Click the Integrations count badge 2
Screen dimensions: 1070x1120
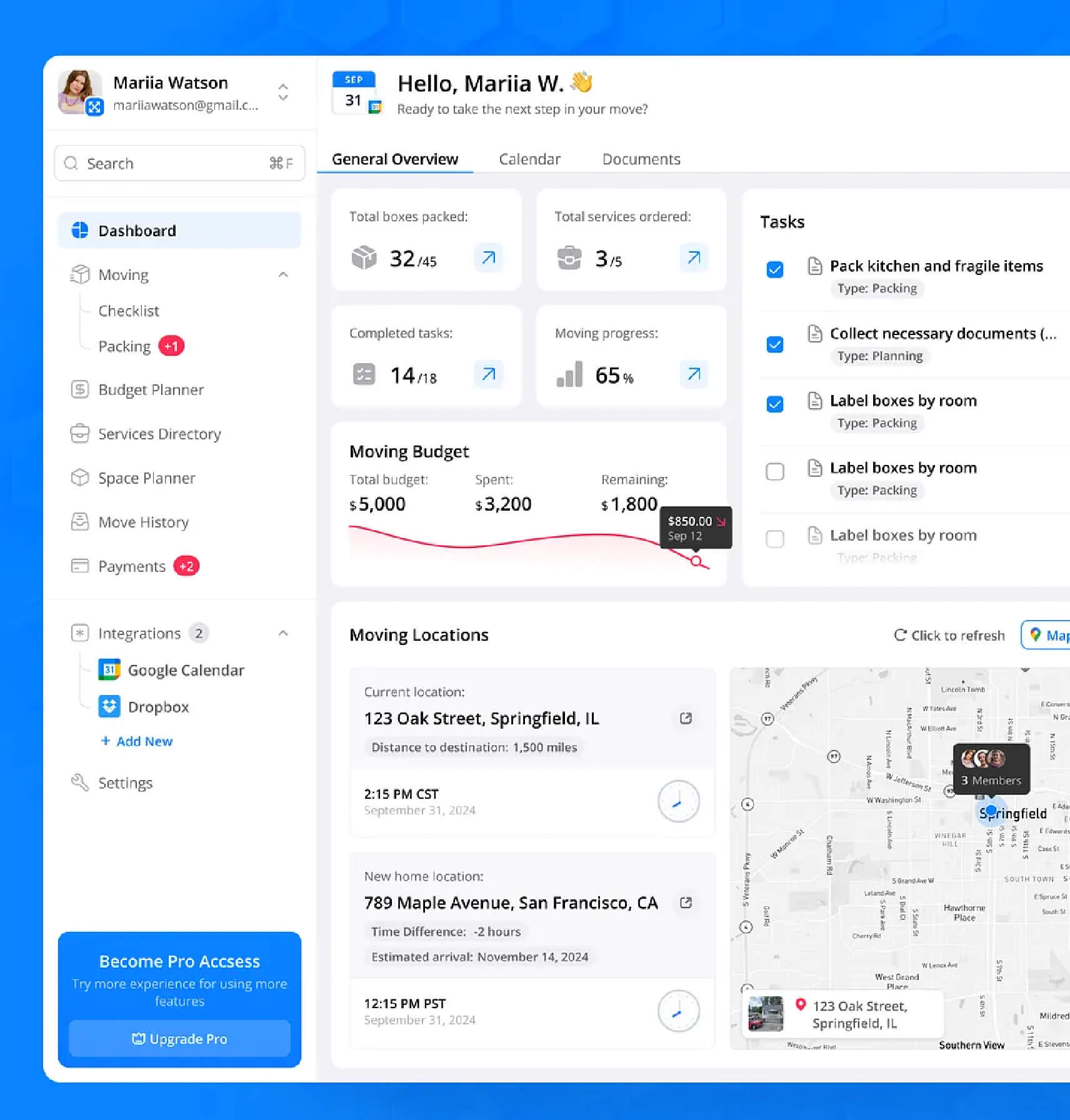pos(199,633)
